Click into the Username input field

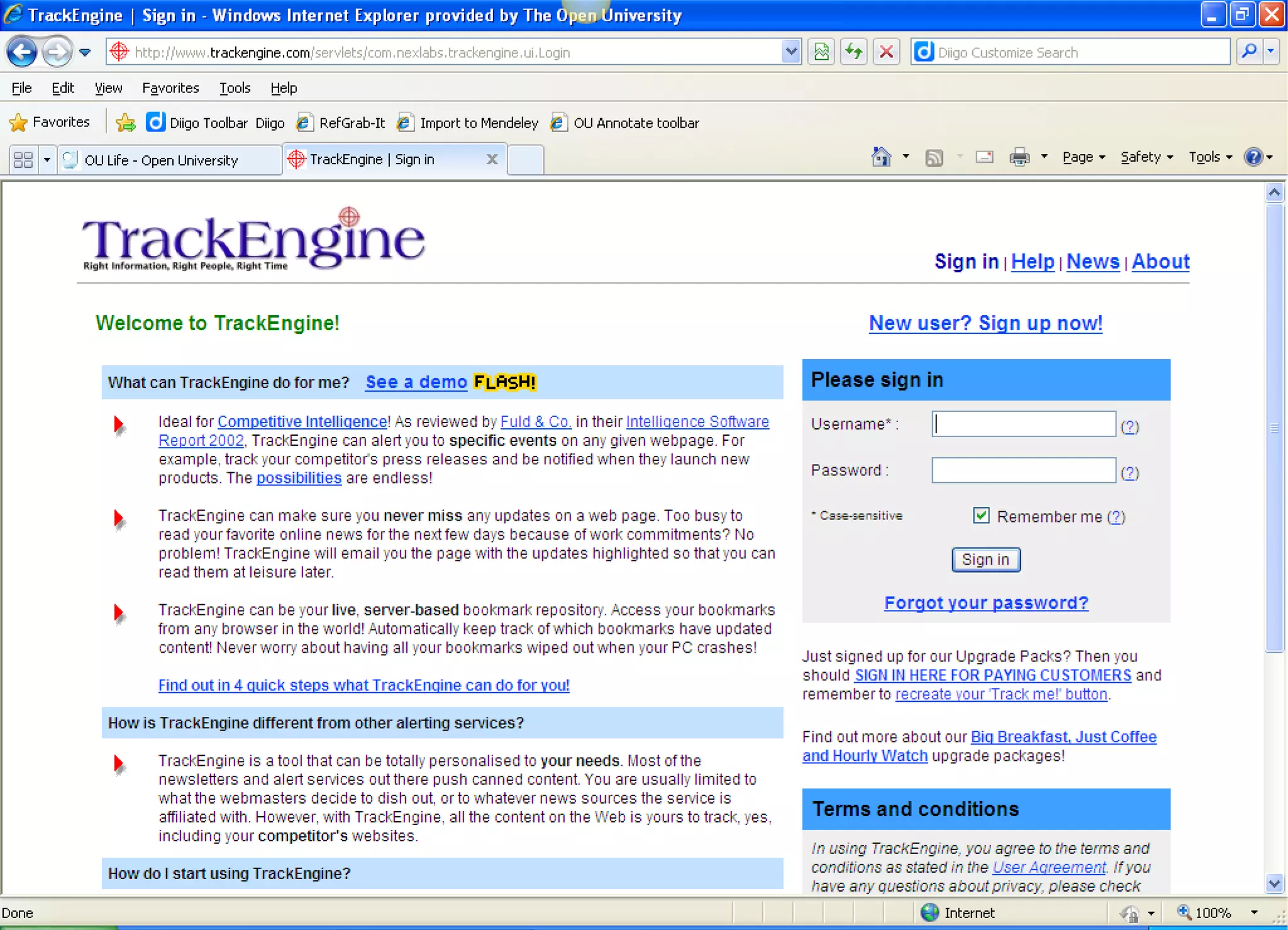1023,424
